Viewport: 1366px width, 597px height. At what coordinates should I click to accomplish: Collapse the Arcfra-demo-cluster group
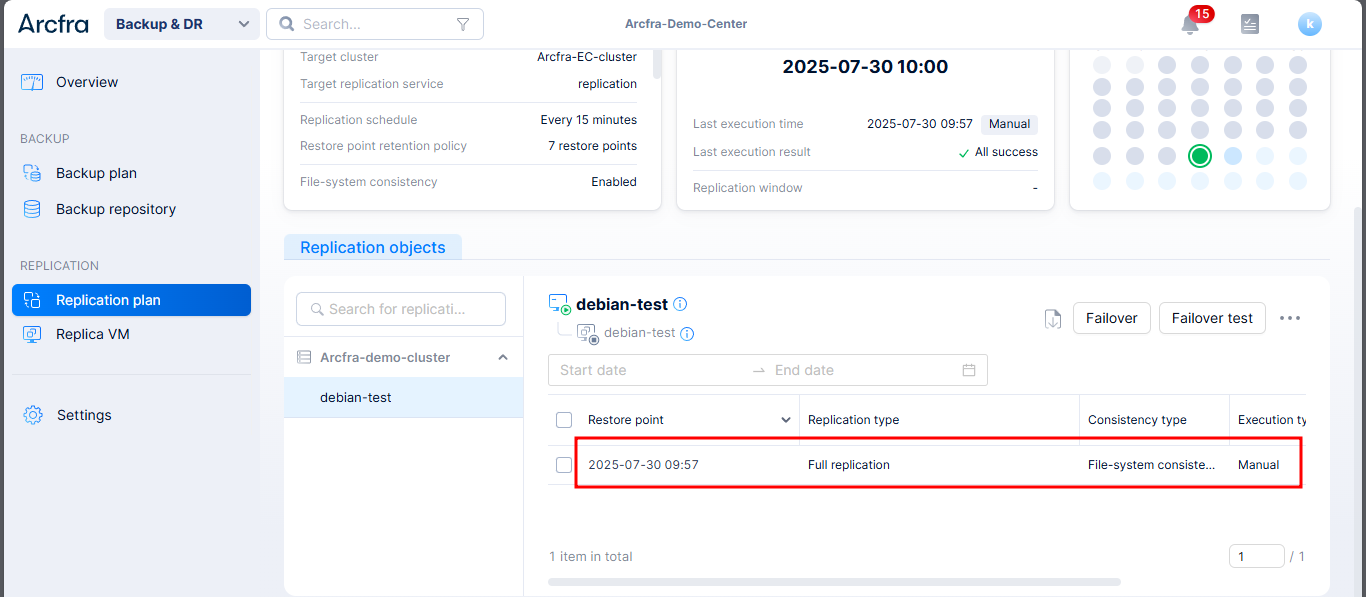503,357
